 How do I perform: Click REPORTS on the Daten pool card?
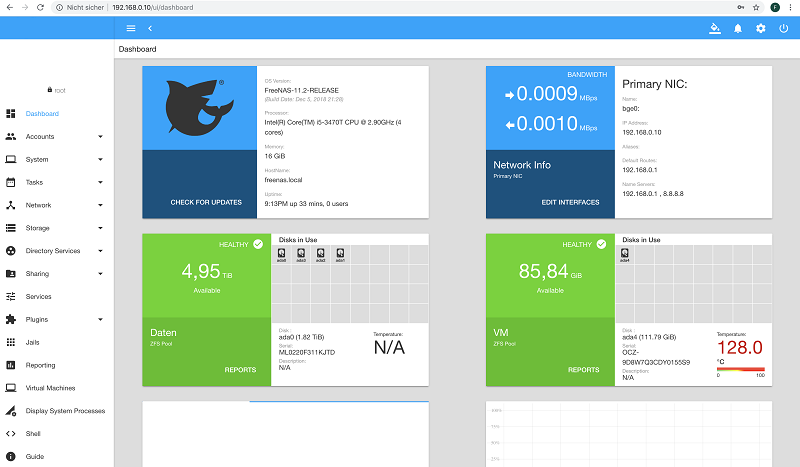click(x=240, y=369)
